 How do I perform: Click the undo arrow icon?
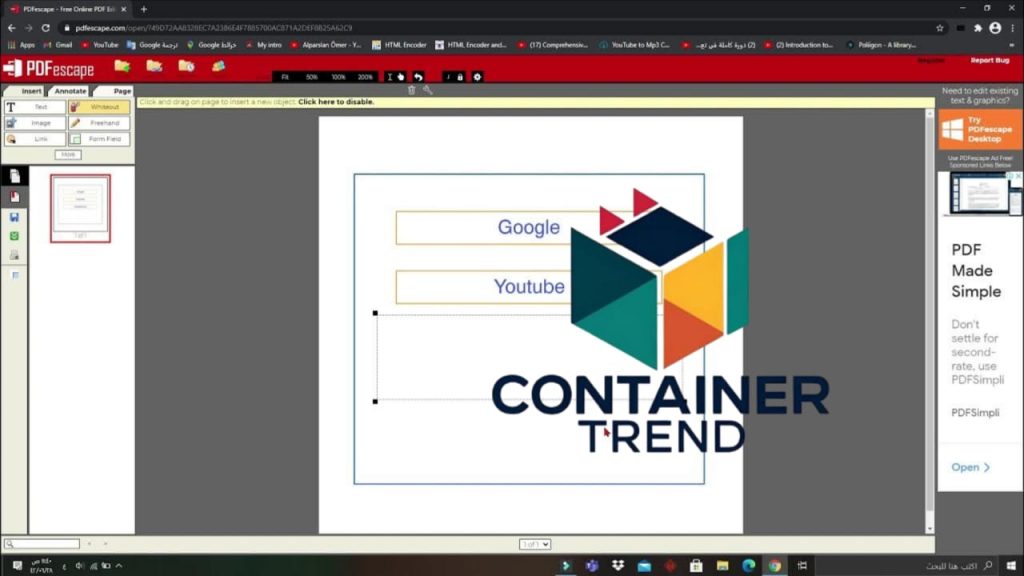[x=418, y=77]
